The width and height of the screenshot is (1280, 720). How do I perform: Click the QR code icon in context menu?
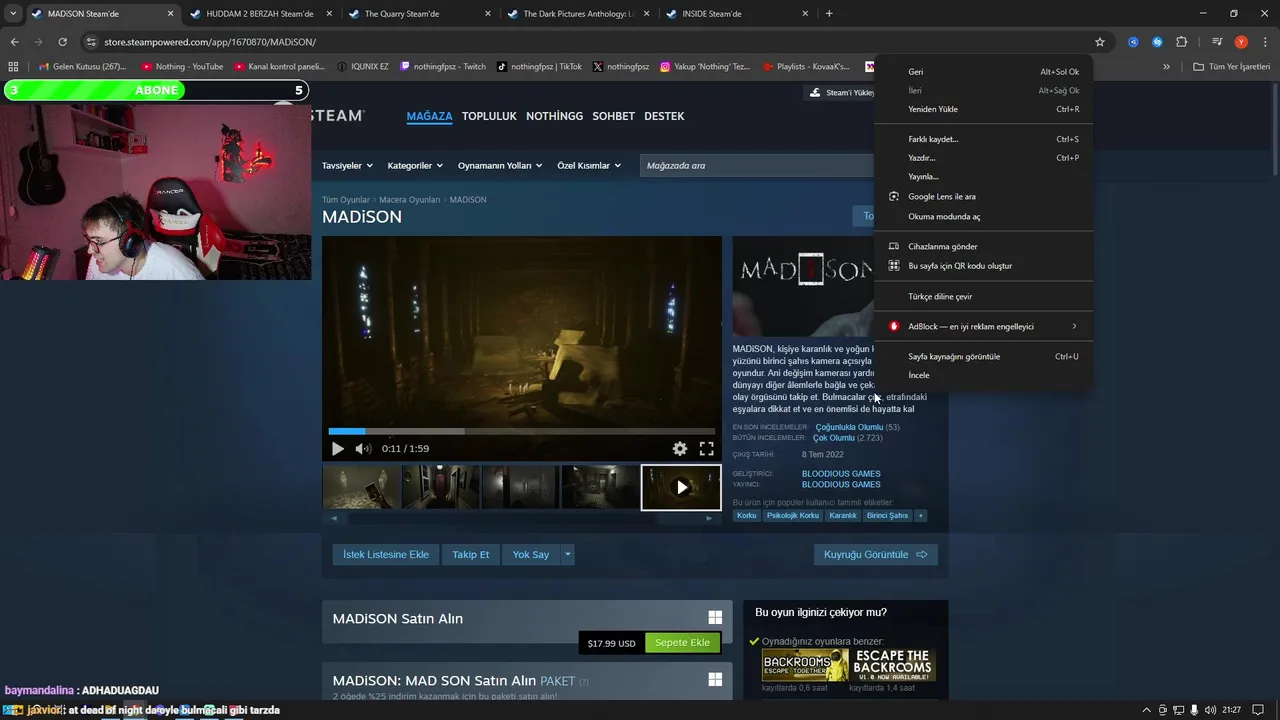pyautogui.click(x=894, y=266)
